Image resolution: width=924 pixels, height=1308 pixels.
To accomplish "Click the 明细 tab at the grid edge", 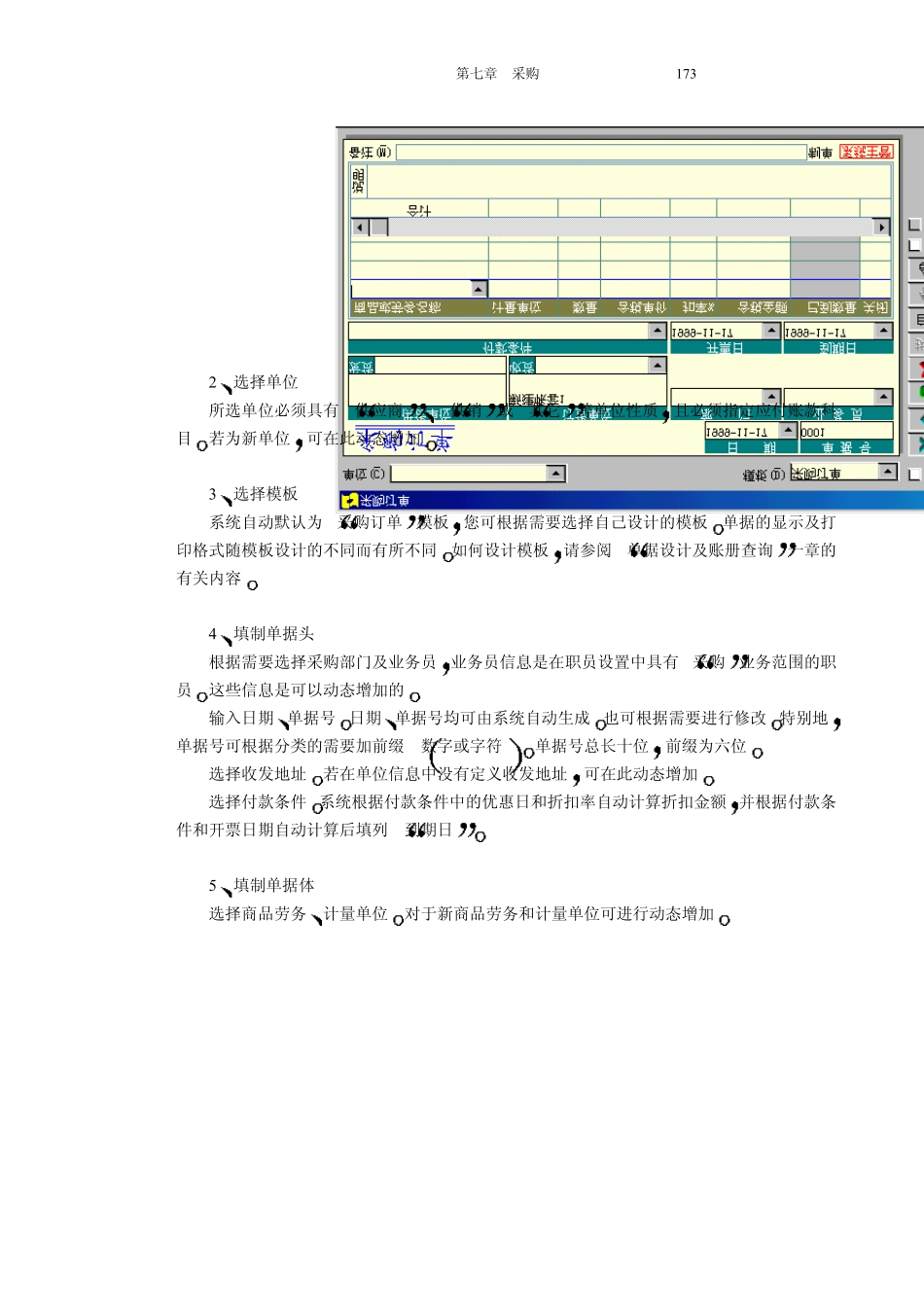I will coord(358,181).
